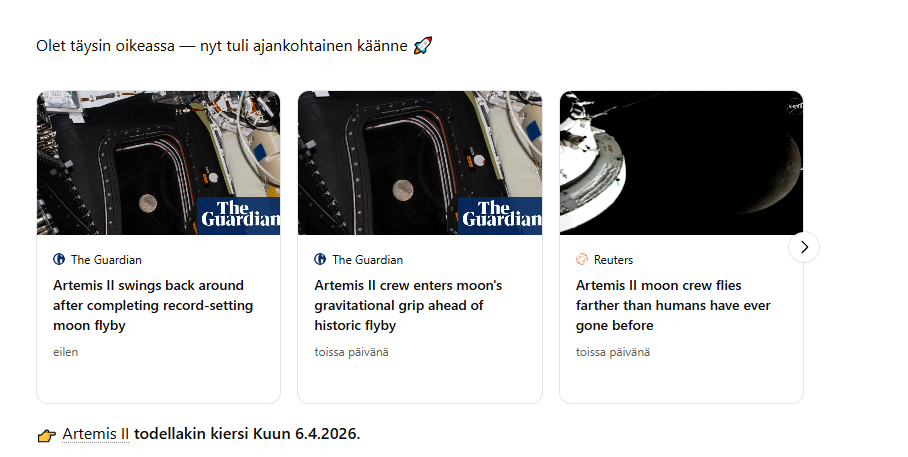Click 'toissa päivänä' timestamp on Reuters card

613,352
